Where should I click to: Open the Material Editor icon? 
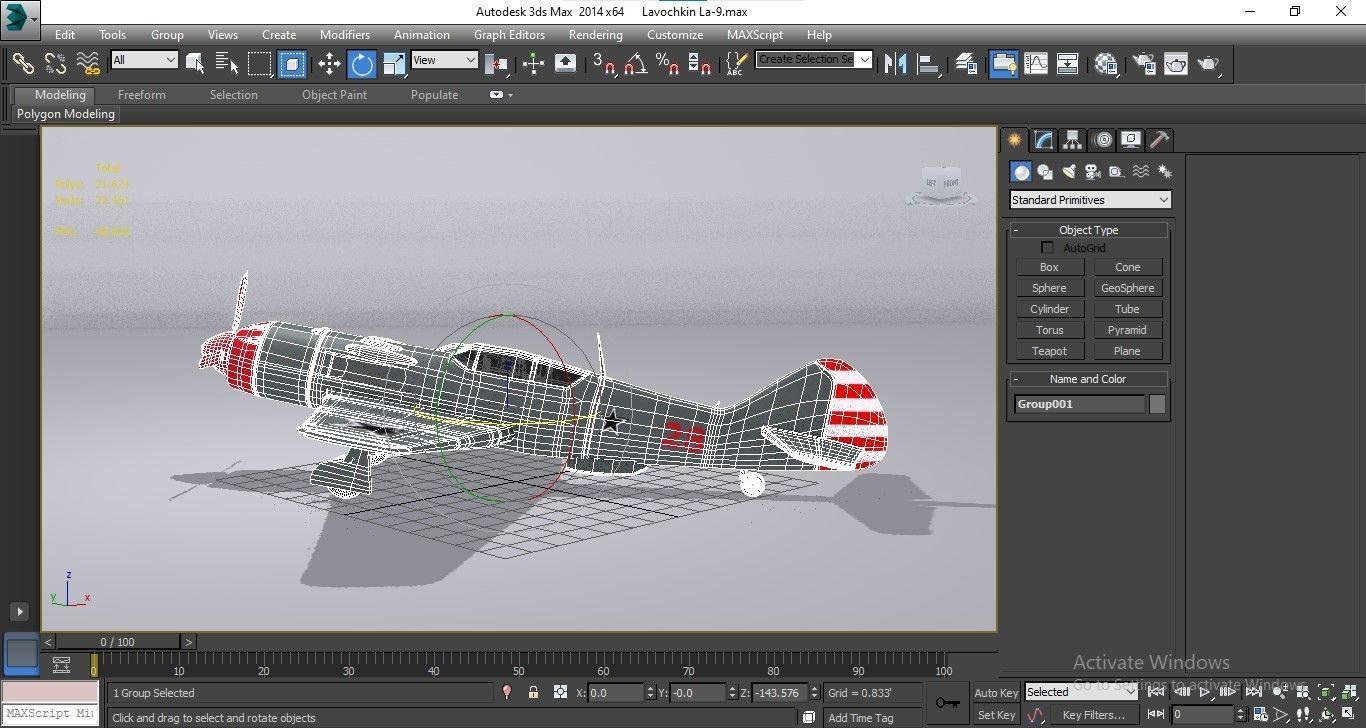click(x=1106, y=64)
